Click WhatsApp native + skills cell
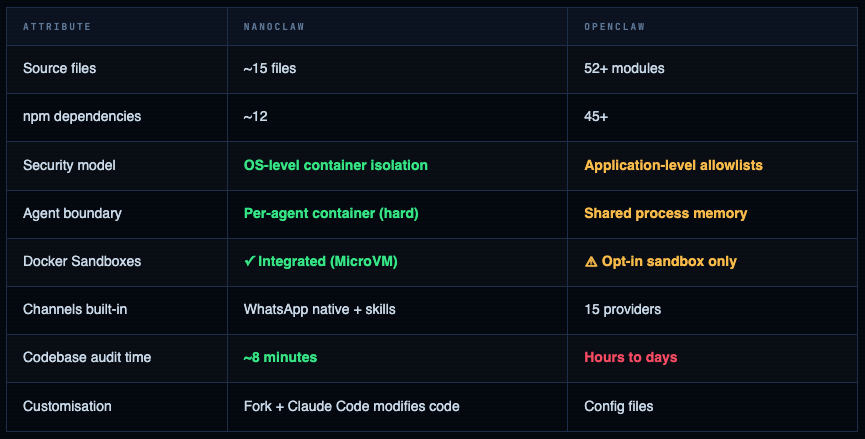865x439 pixels. click(x=319, y=309)
